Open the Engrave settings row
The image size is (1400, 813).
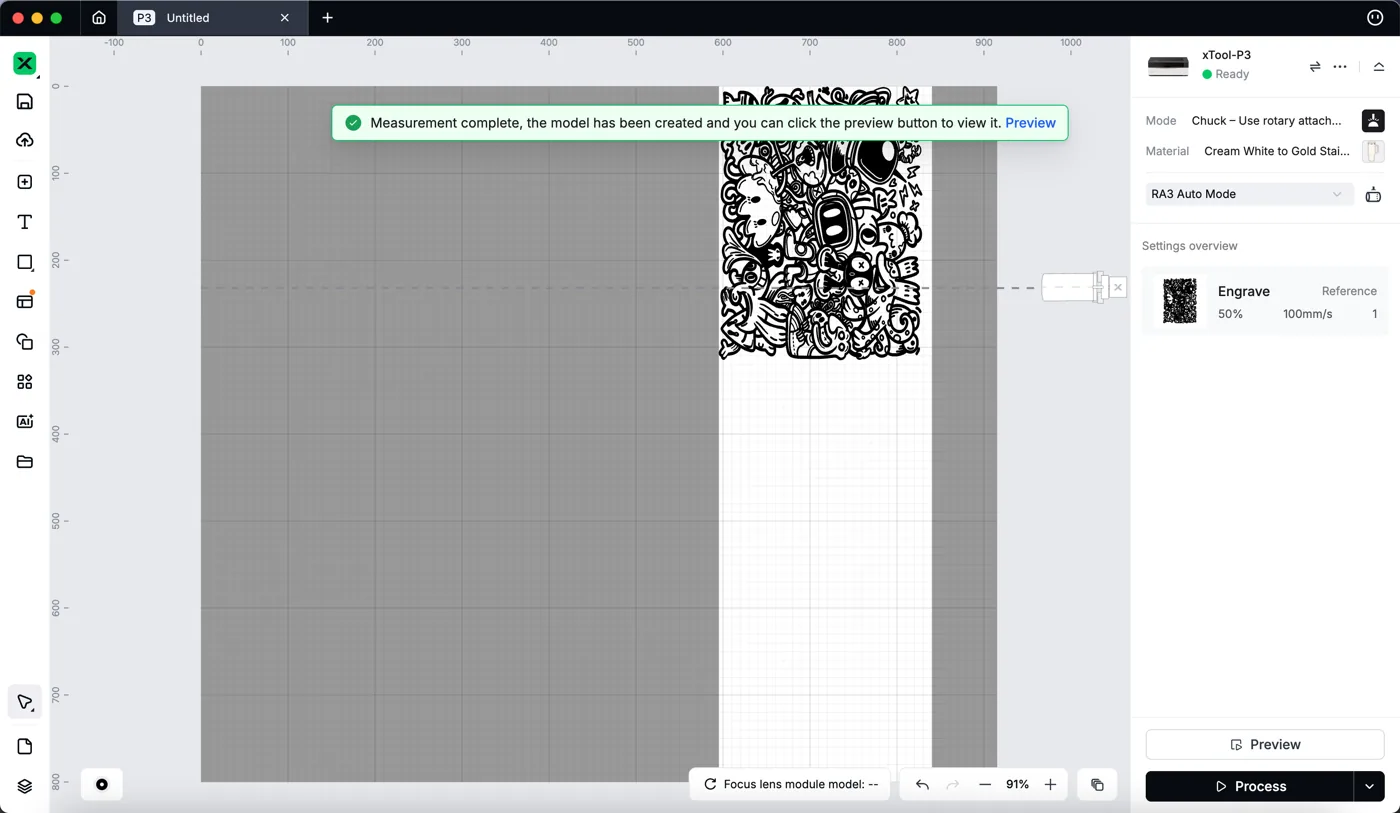coord(1265,300)
